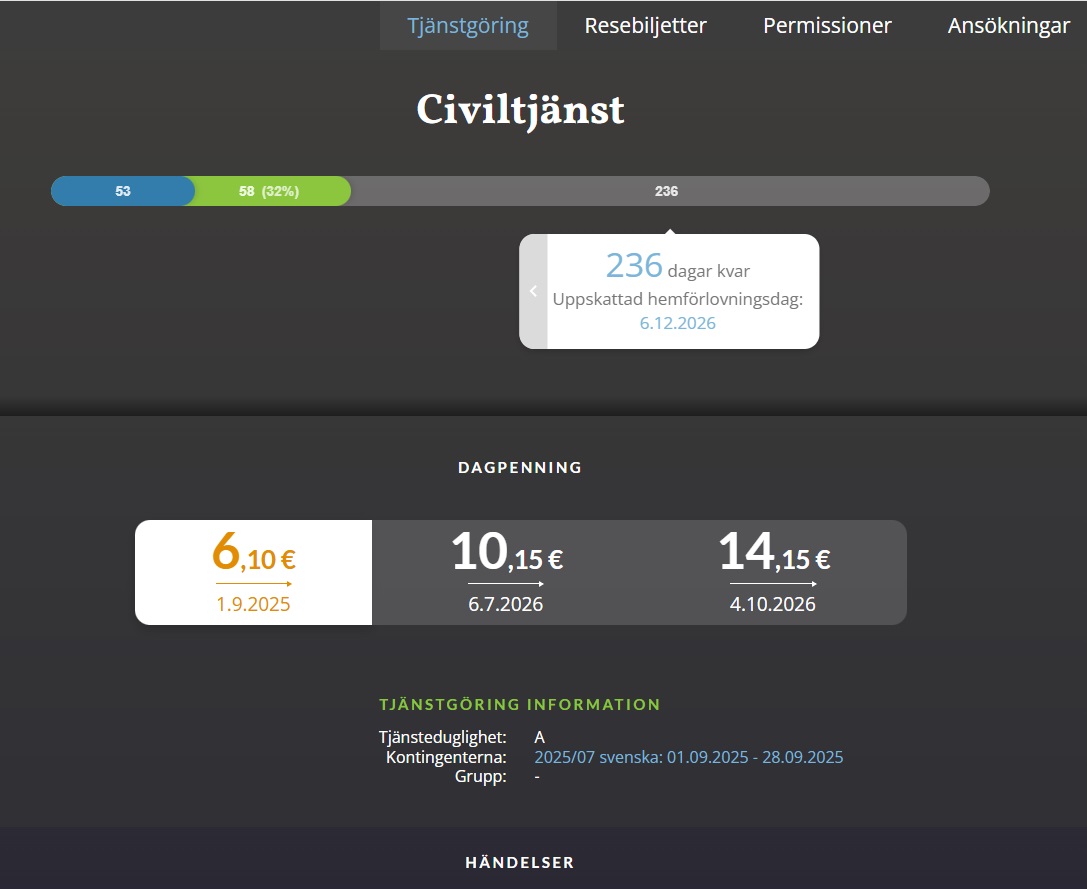This screenshot has height=889, width=1087.
Task: Click the Händelser section heading
Action: (520, 862)
